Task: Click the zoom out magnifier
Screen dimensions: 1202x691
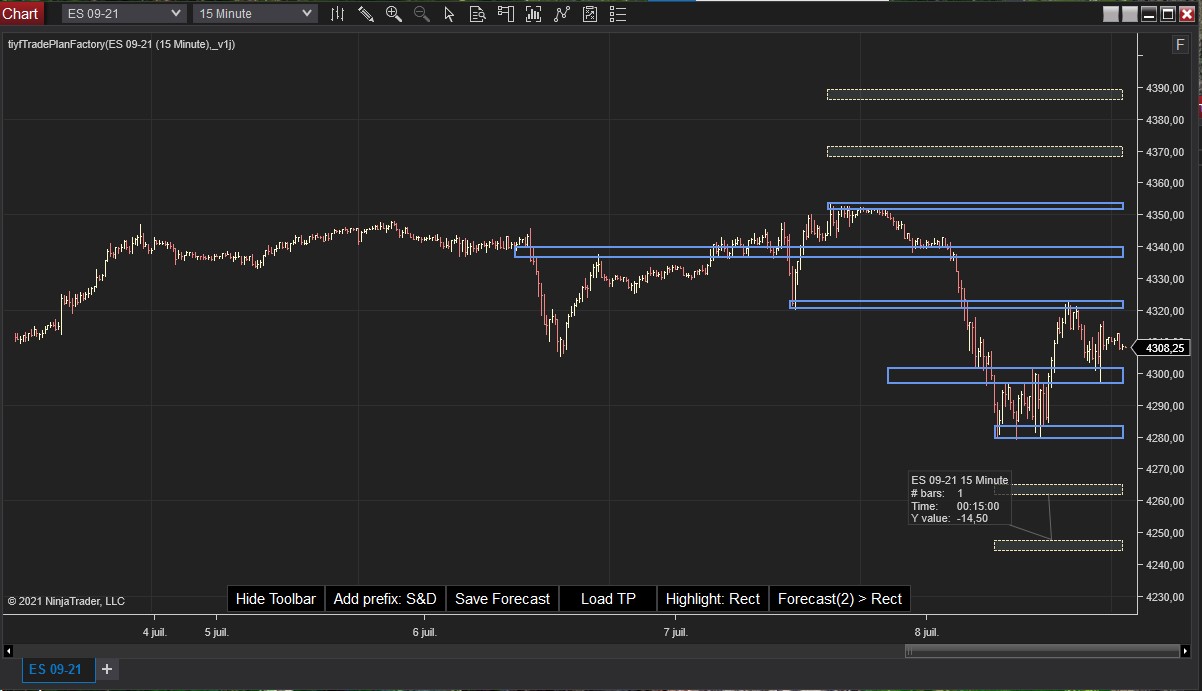Action: 422,14
